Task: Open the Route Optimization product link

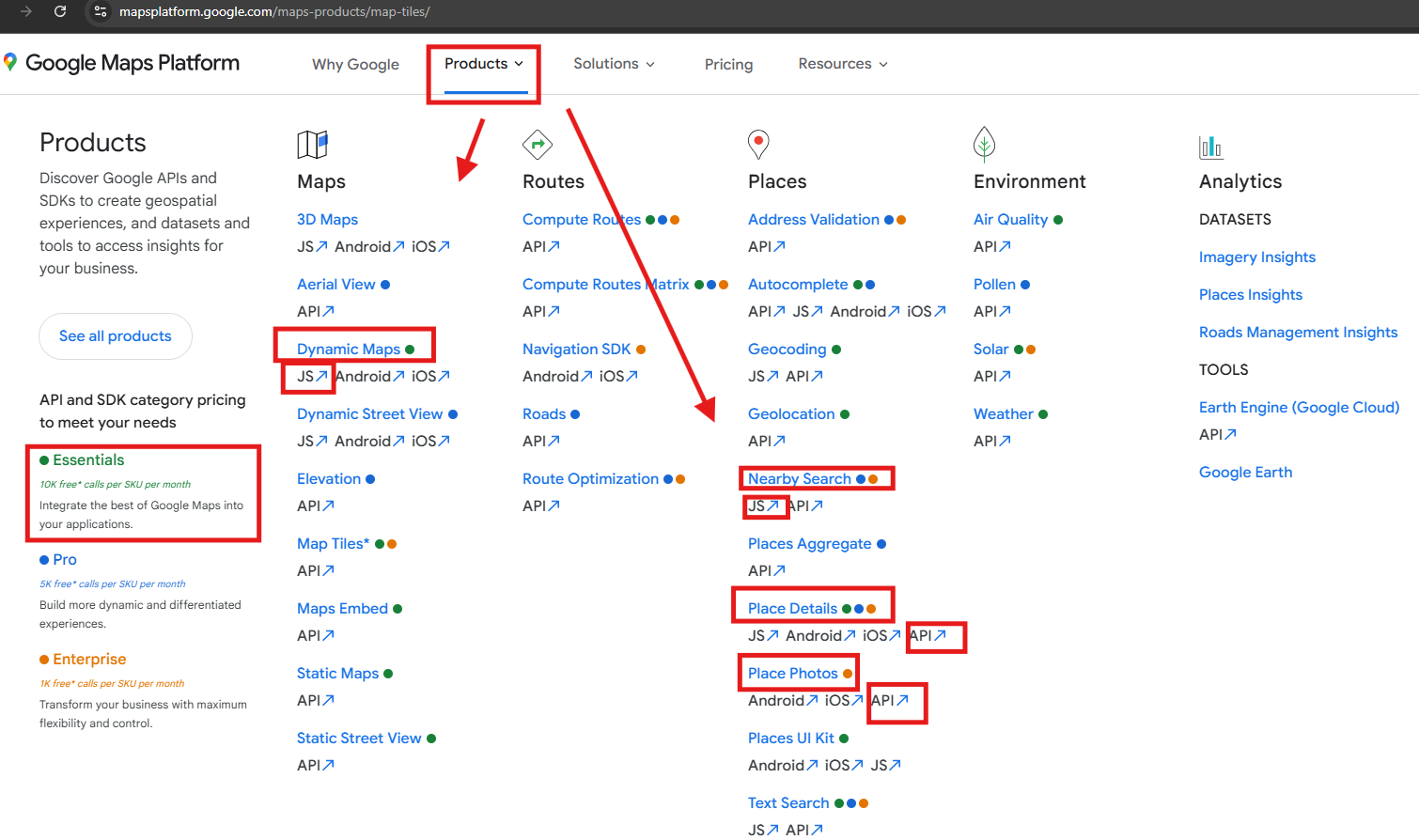Action: point(590,478)
